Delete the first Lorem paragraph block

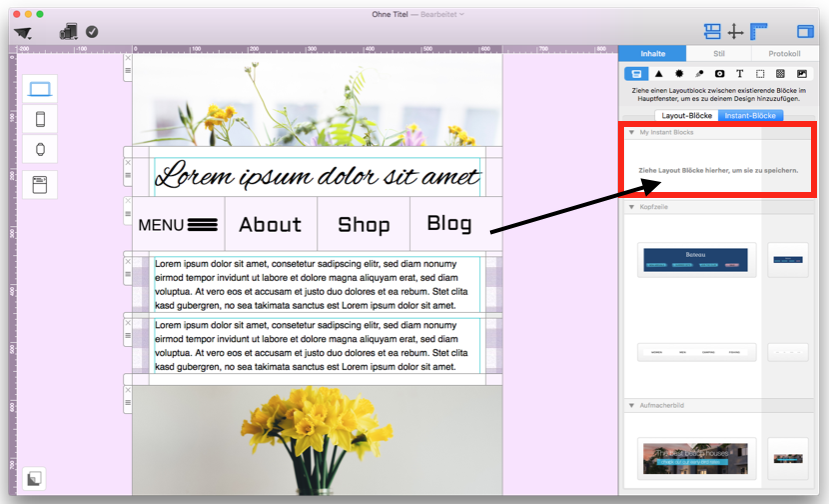(x=128, y=262)
